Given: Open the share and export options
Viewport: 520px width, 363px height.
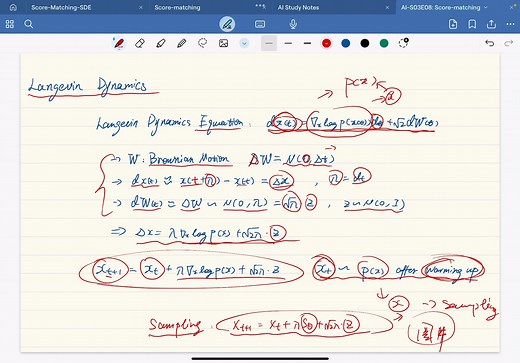Looking at the screenshot, I should point(491,24).
